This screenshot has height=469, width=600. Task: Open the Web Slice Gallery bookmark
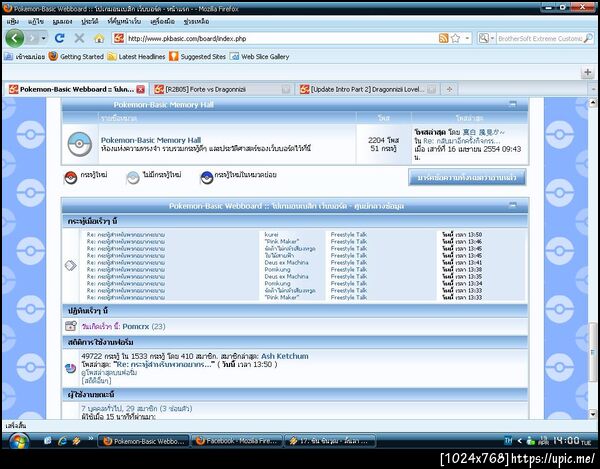(x=259, y=57)
